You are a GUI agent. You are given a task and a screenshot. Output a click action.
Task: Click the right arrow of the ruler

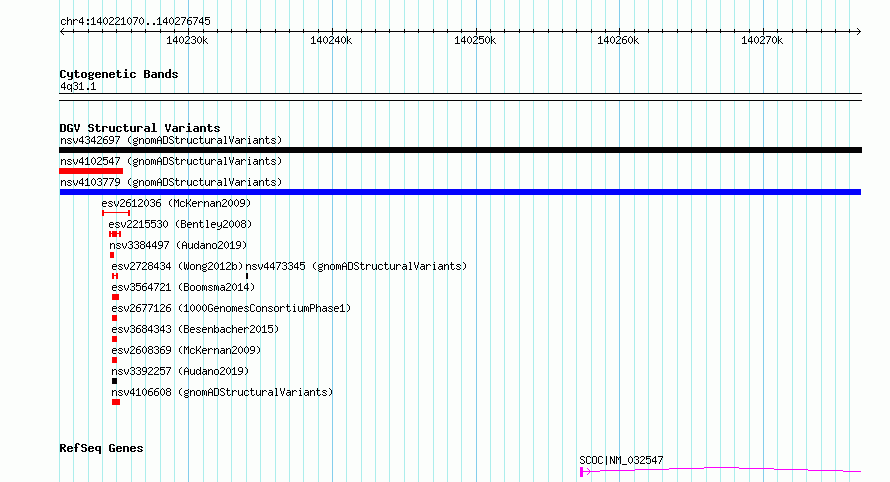(858, 32)
